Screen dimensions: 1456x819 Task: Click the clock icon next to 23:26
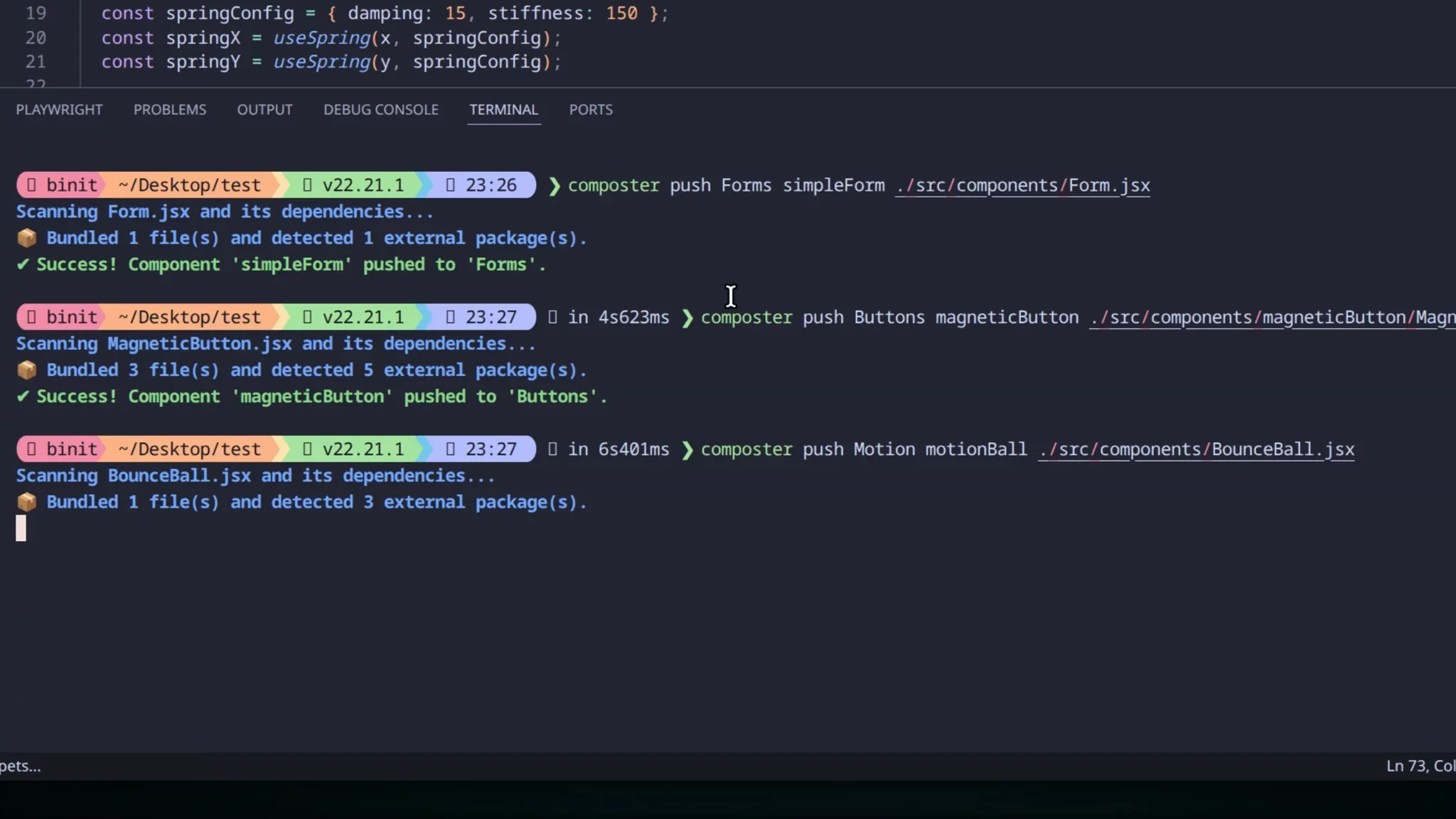click(450, 186)
